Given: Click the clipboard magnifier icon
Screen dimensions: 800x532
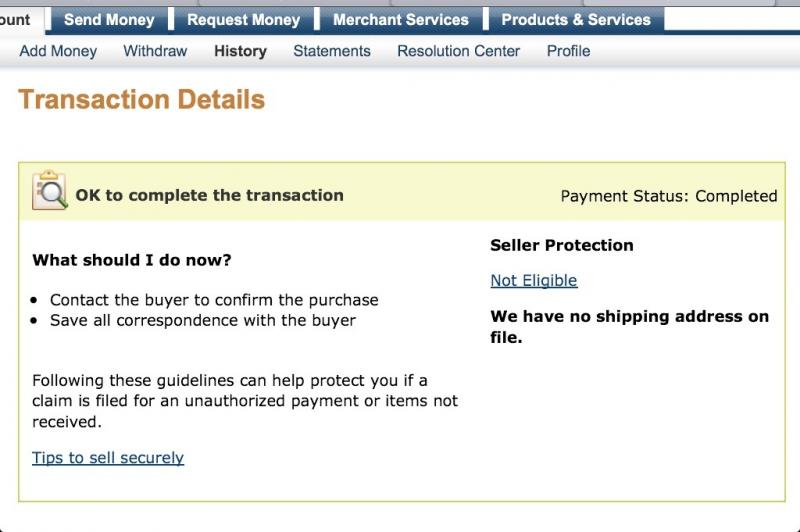Looking at the screenshot, I should [49, 190].
